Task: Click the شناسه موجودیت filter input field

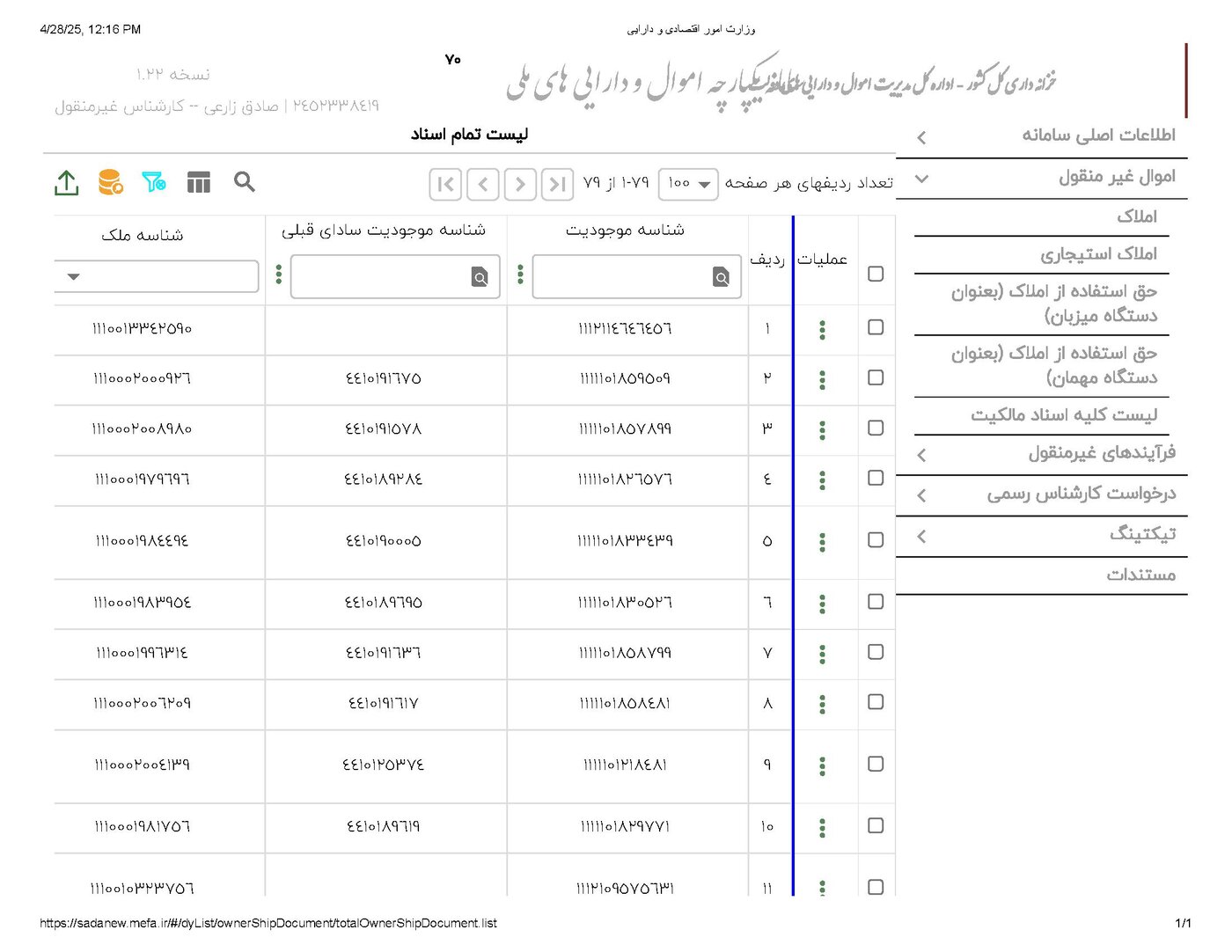Action: click(625, 278)
